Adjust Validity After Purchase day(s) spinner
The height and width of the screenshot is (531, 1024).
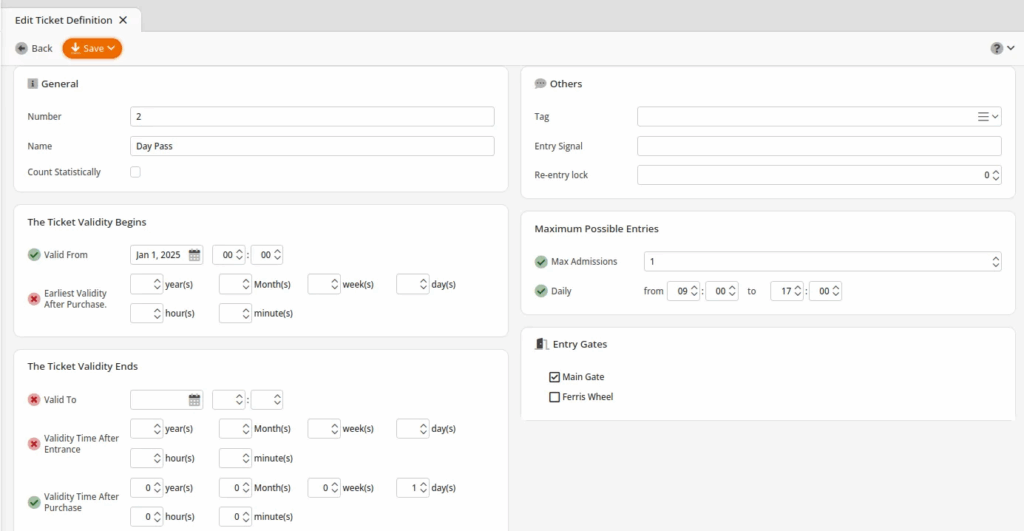[x=423, y=488]
